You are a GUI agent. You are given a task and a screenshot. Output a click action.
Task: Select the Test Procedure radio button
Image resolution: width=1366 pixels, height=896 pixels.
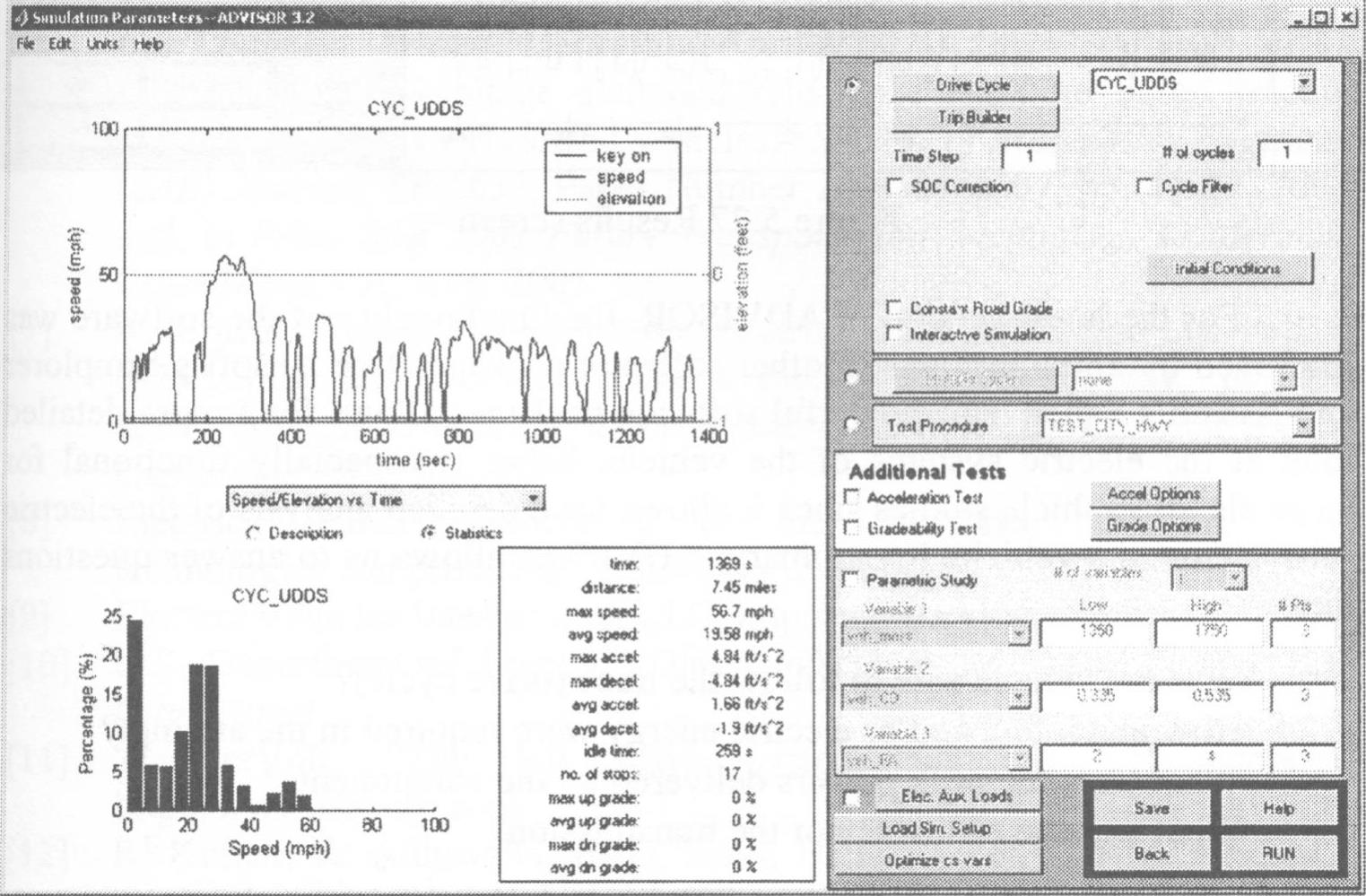[x=852, y=425]
